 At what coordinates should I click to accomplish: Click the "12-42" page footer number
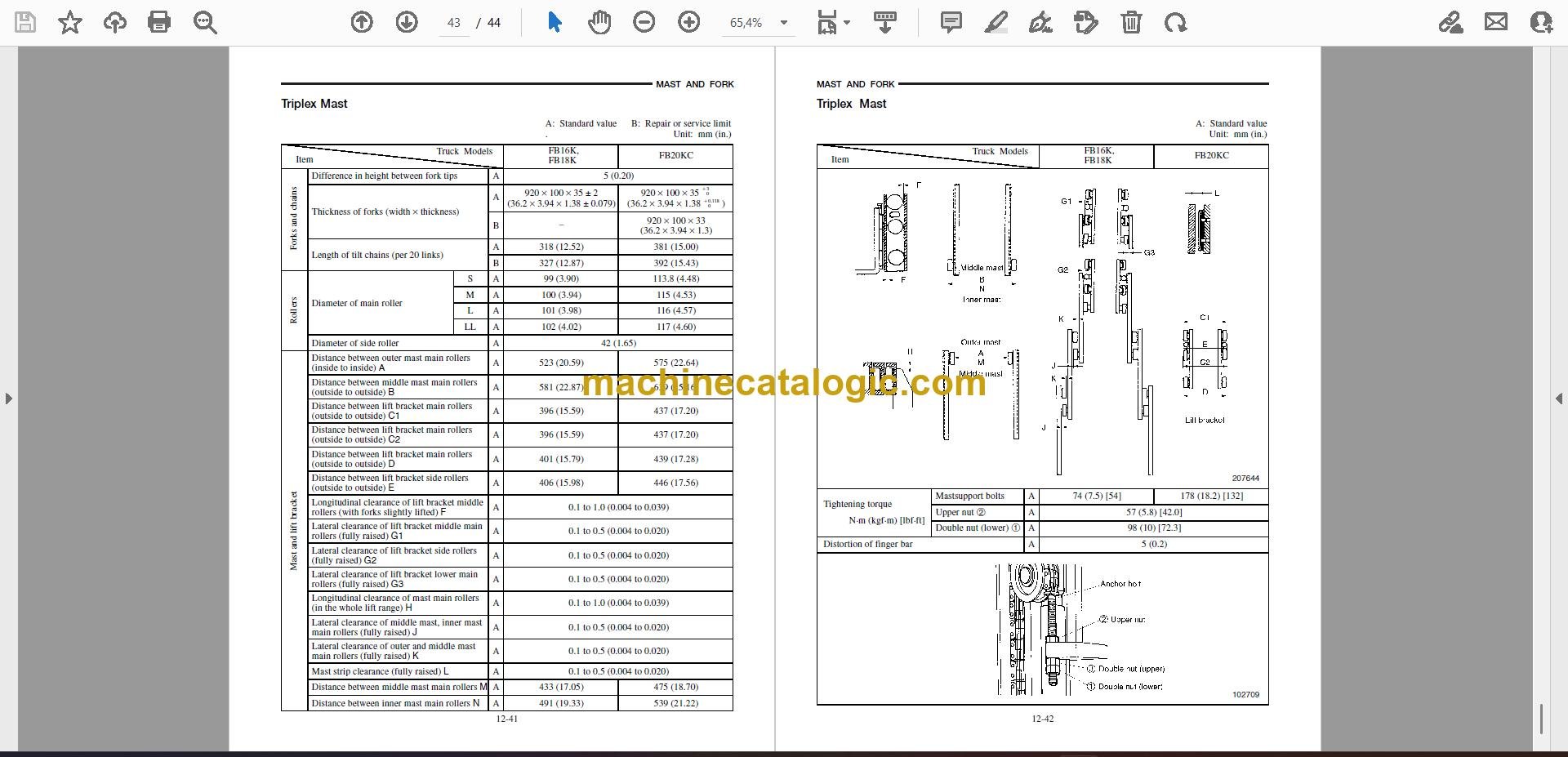coord(1043,719)
